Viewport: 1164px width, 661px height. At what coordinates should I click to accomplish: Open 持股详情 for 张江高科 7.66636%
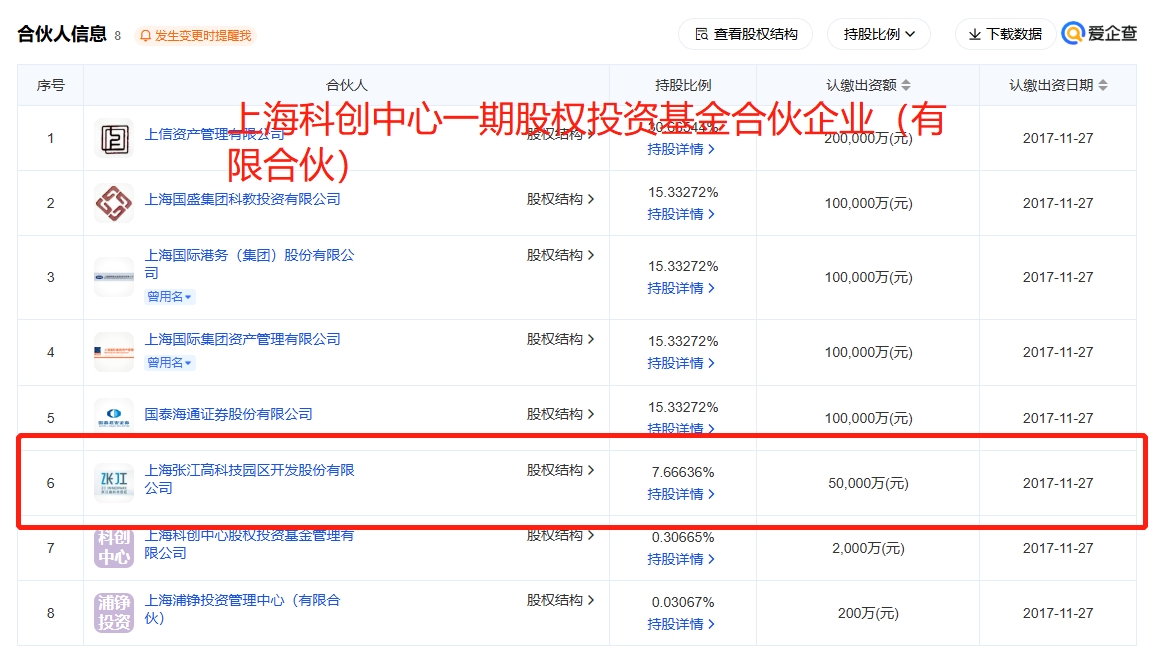click(x=681, y=494)
